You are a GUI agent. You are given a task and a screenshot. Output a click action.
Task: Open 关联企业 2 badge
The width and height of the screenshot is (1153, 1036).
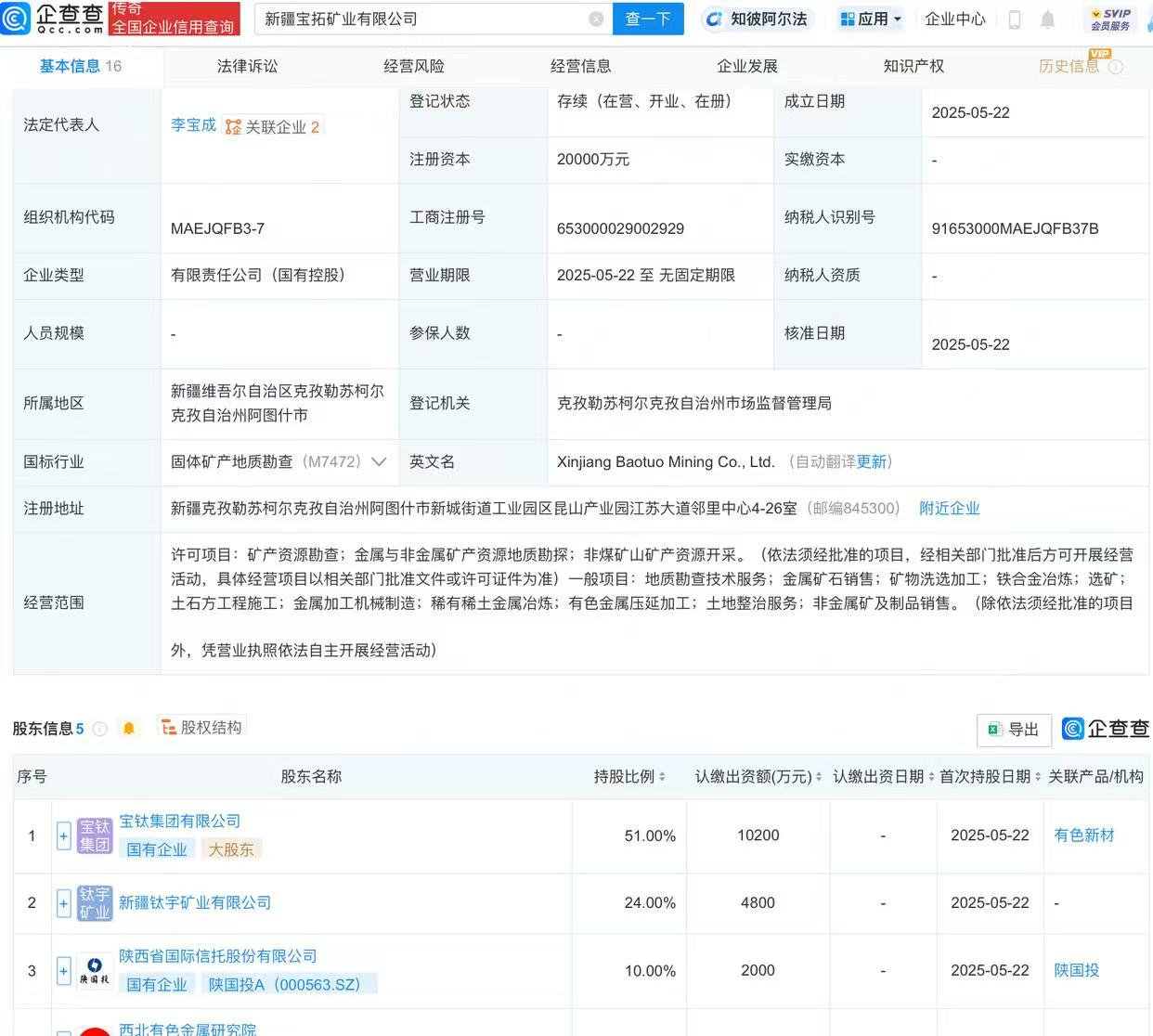(273, 126)
